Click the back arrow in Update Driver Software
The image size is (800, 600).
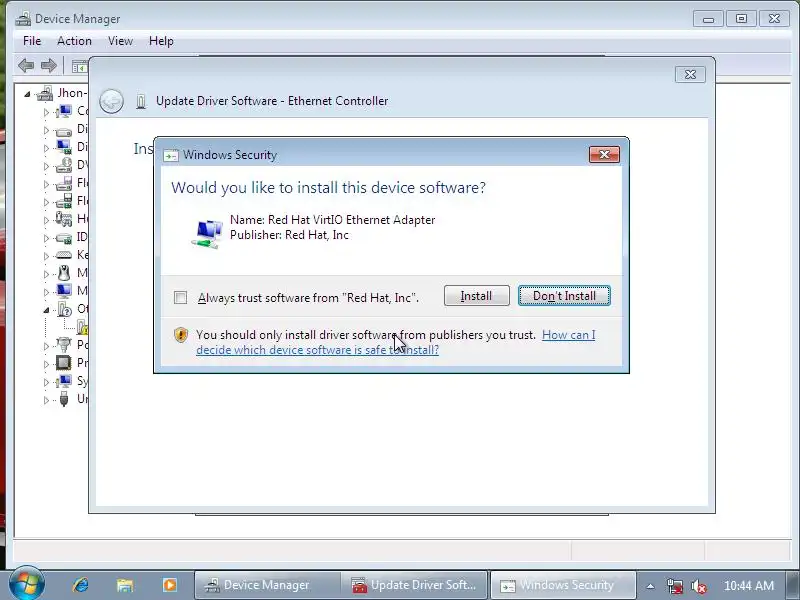pos(111,101)
